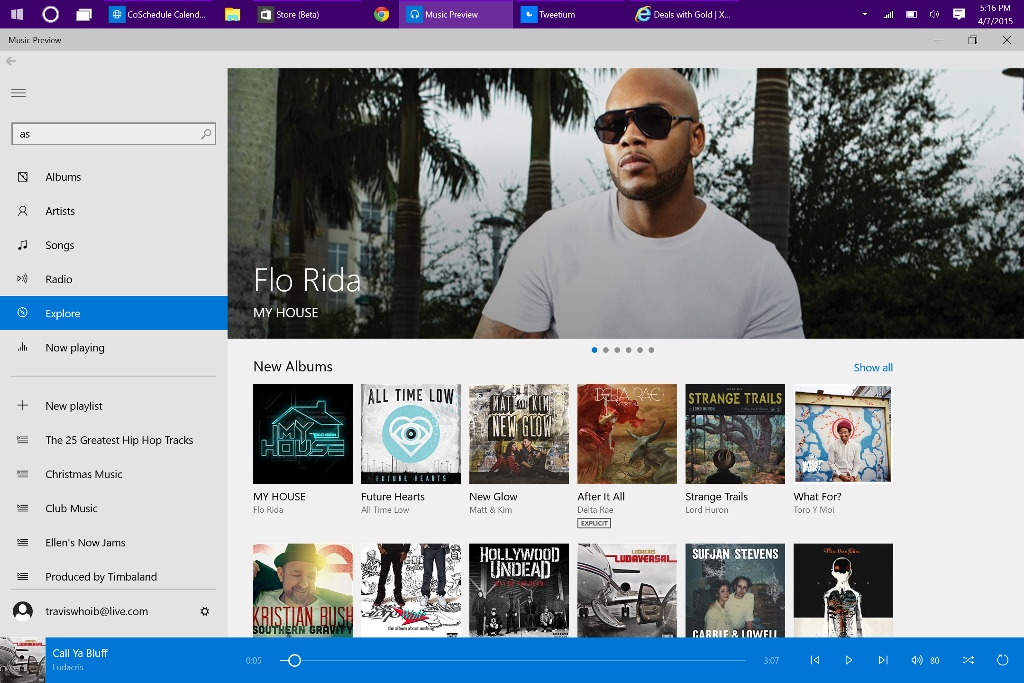Open settings via the gear icon
Image resolution: width=1024 pixels, height=683 pixels.
tap(205, 611)
